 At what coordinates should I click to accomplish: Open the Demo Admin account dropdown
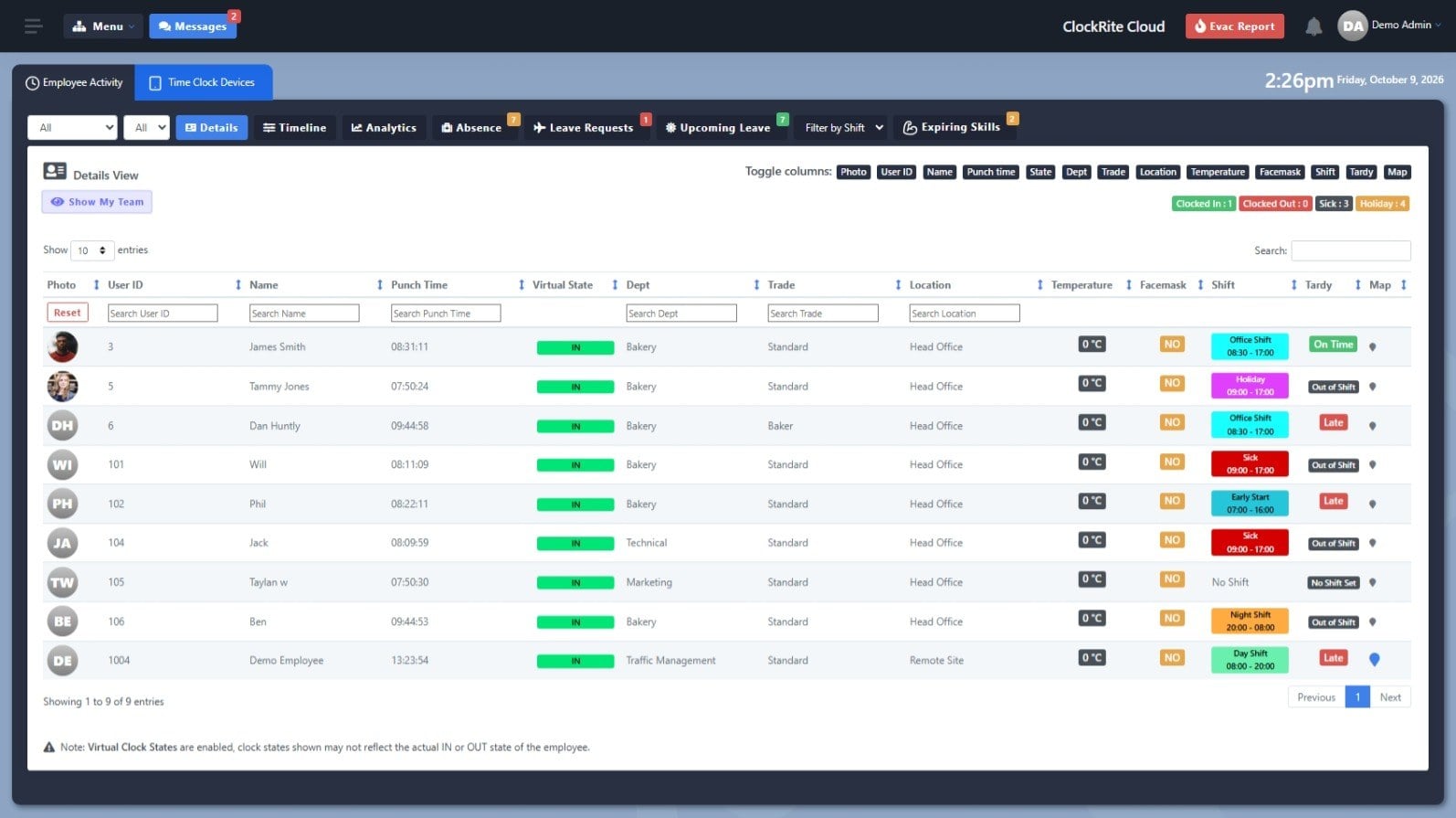coord(1406,26)
